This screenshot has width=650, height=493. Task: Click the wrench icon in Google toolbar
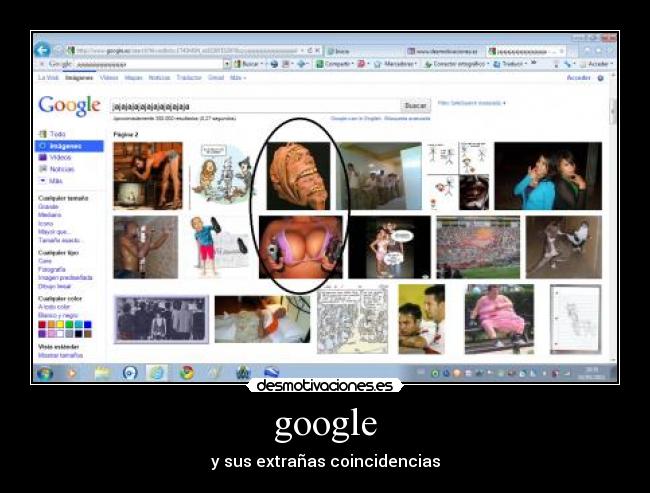(567, 64)
